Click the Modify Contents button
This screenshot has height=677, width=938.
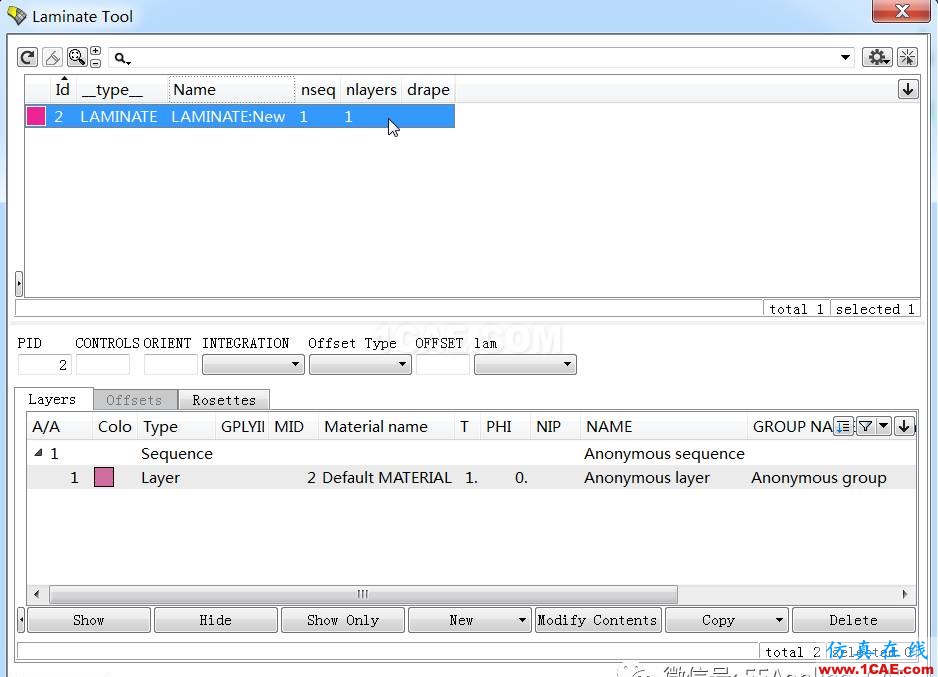(x=597, y=620)
